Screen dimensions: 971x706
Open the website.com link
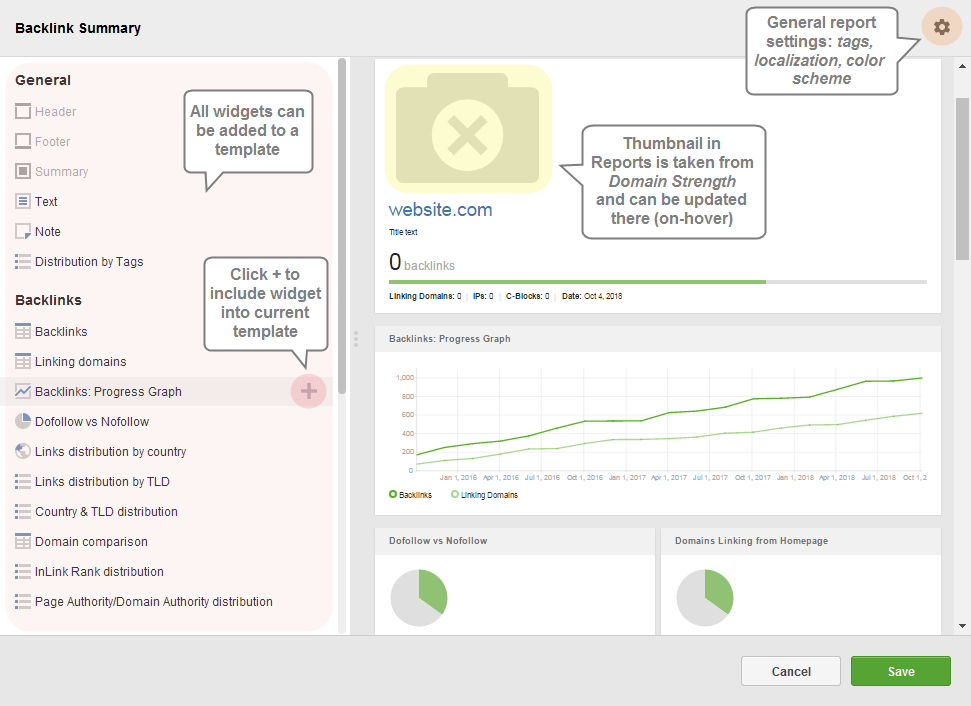click(440, 210)
